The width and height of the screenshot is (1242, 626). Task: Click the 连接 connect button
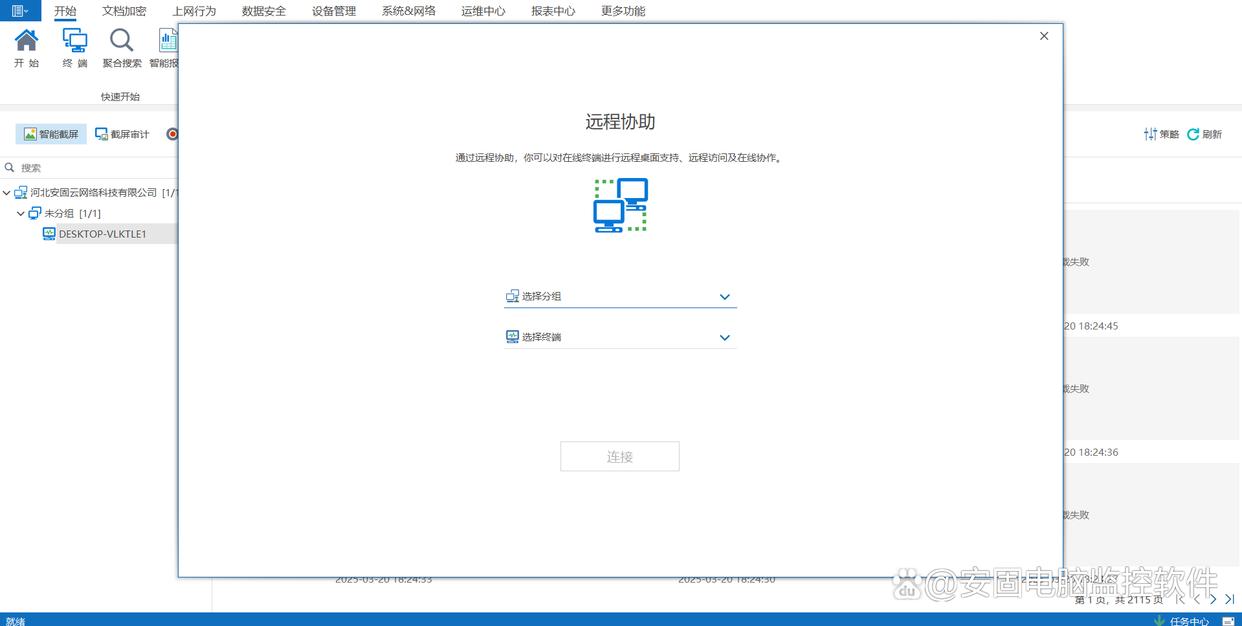coord(620,456)
